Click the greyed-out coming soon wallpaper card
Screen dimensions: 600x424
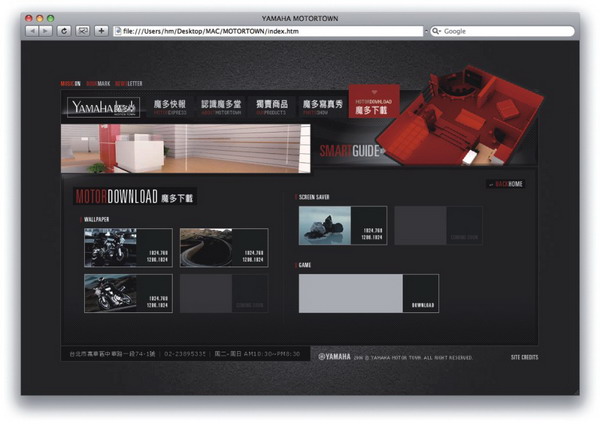224,293
